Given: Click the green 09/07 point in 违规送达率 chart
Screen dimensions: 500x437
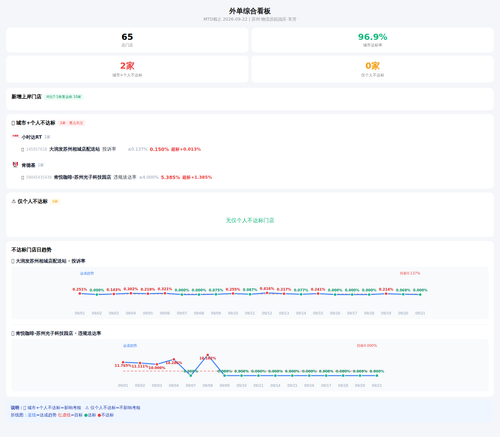Looking at the screenshot, I should pyautogui.click(x=191, y=375).
